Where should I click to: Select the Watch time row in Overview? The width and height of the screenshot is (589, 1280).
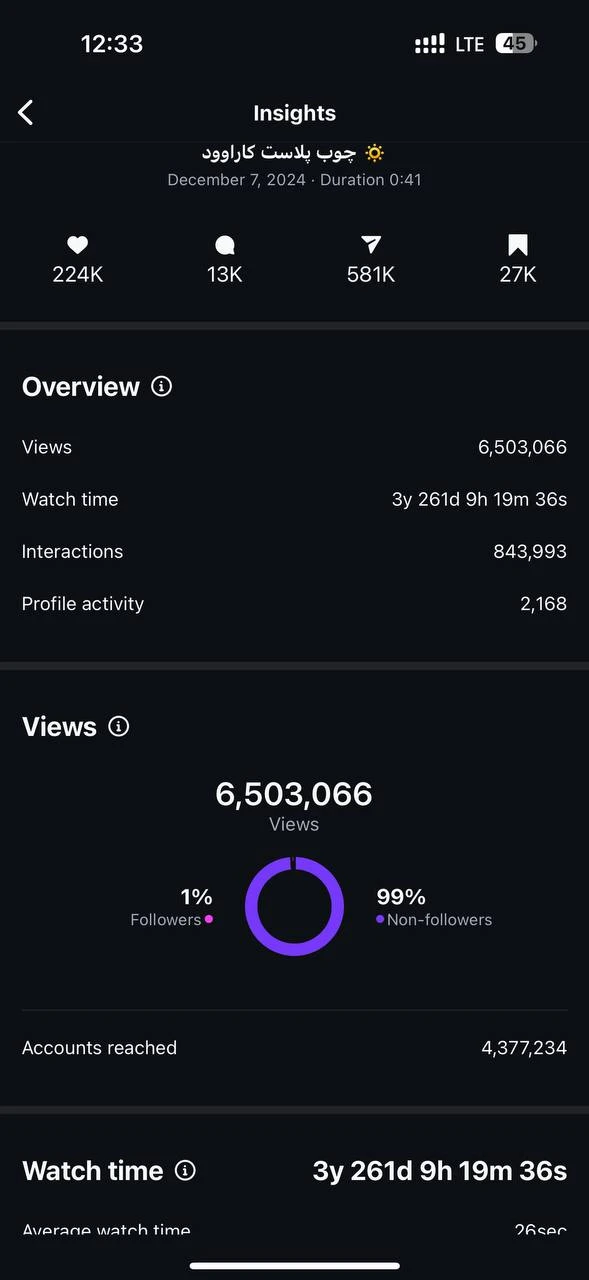coord(294,499)
